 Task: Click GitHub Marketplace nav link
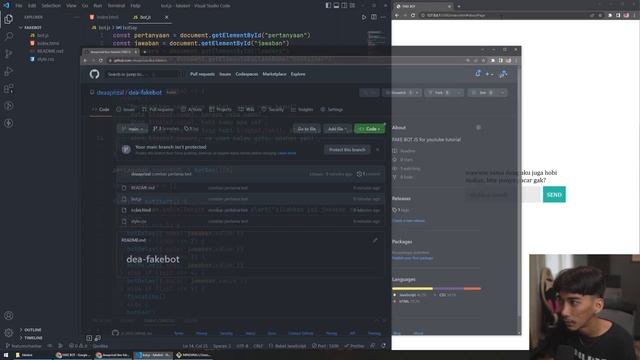[x=274, y=74]
